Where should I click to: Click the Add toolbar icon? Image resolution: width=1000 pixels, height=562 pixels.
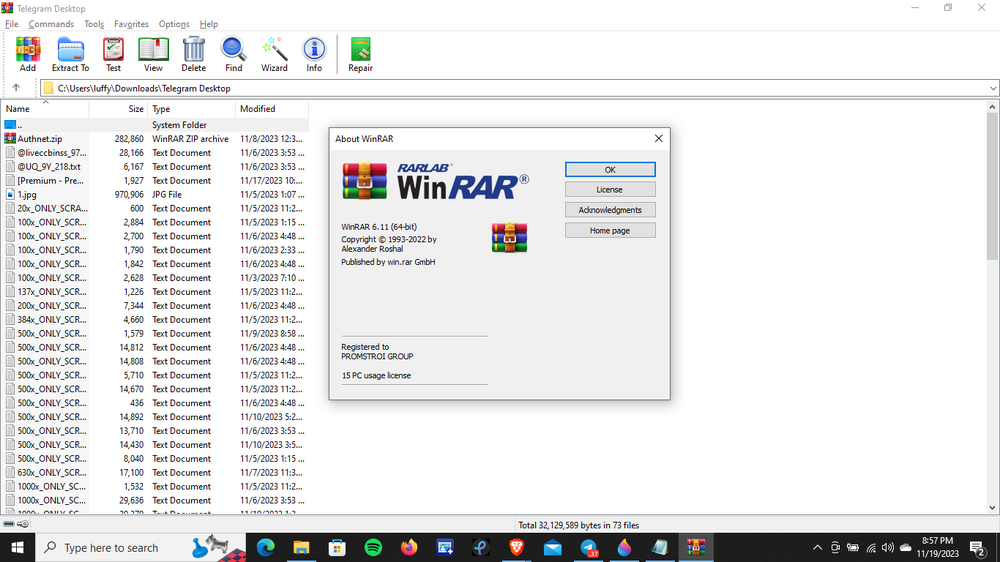point(28,54)
